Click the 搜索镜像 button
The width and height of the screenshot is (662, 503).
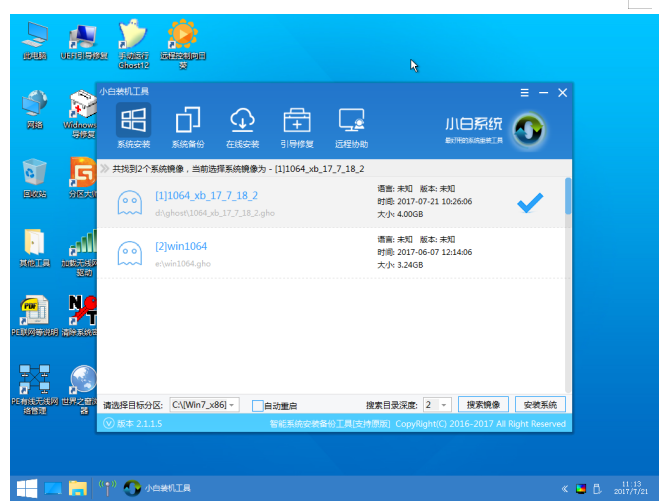483,405
